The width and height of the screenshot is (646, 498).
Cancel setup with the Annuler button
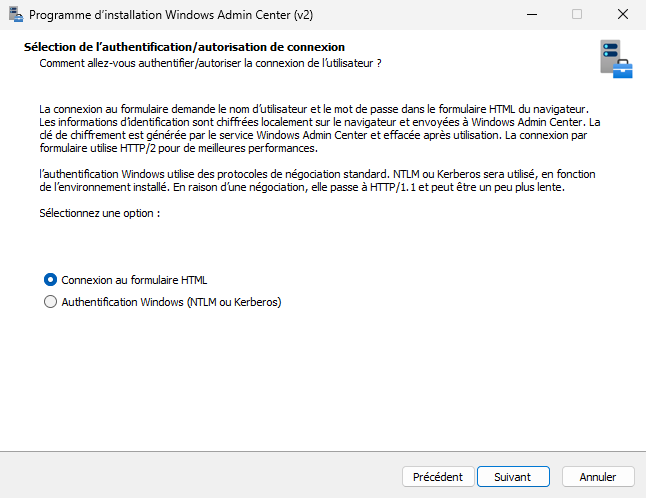coord(598,477)
